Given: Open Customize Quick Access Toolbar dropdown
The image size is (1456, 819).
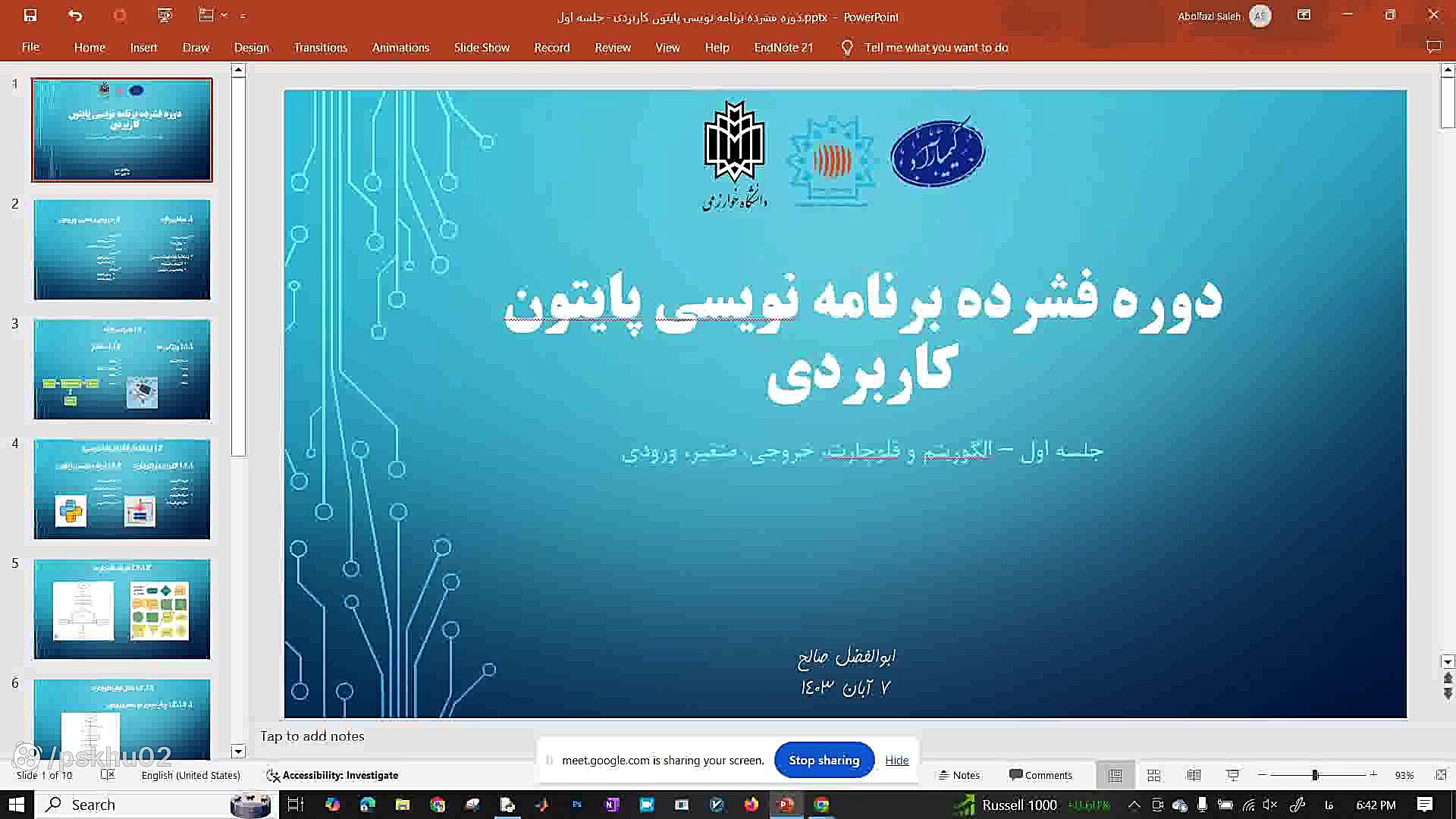Looking at the screenshot, I should (243, 16).
